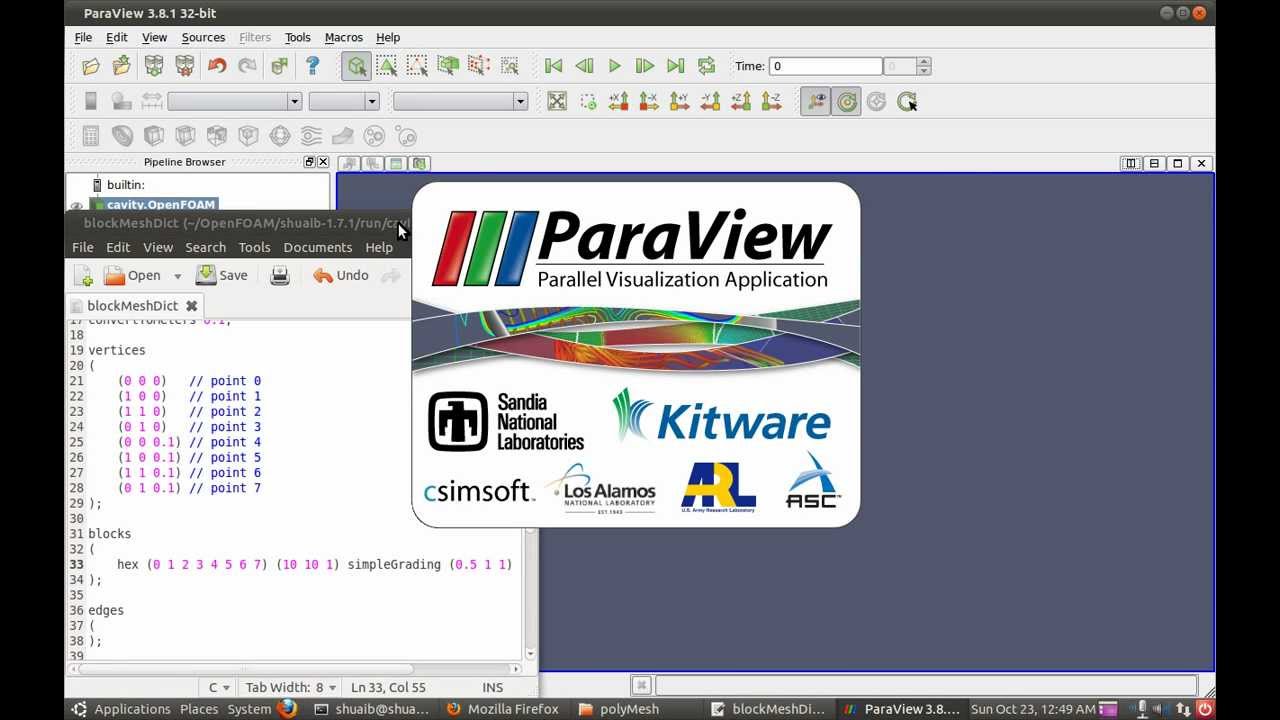Close the blockMeshDict tab
The image size is (1280, 720).
pyautogui.click(x=191, y=306)
